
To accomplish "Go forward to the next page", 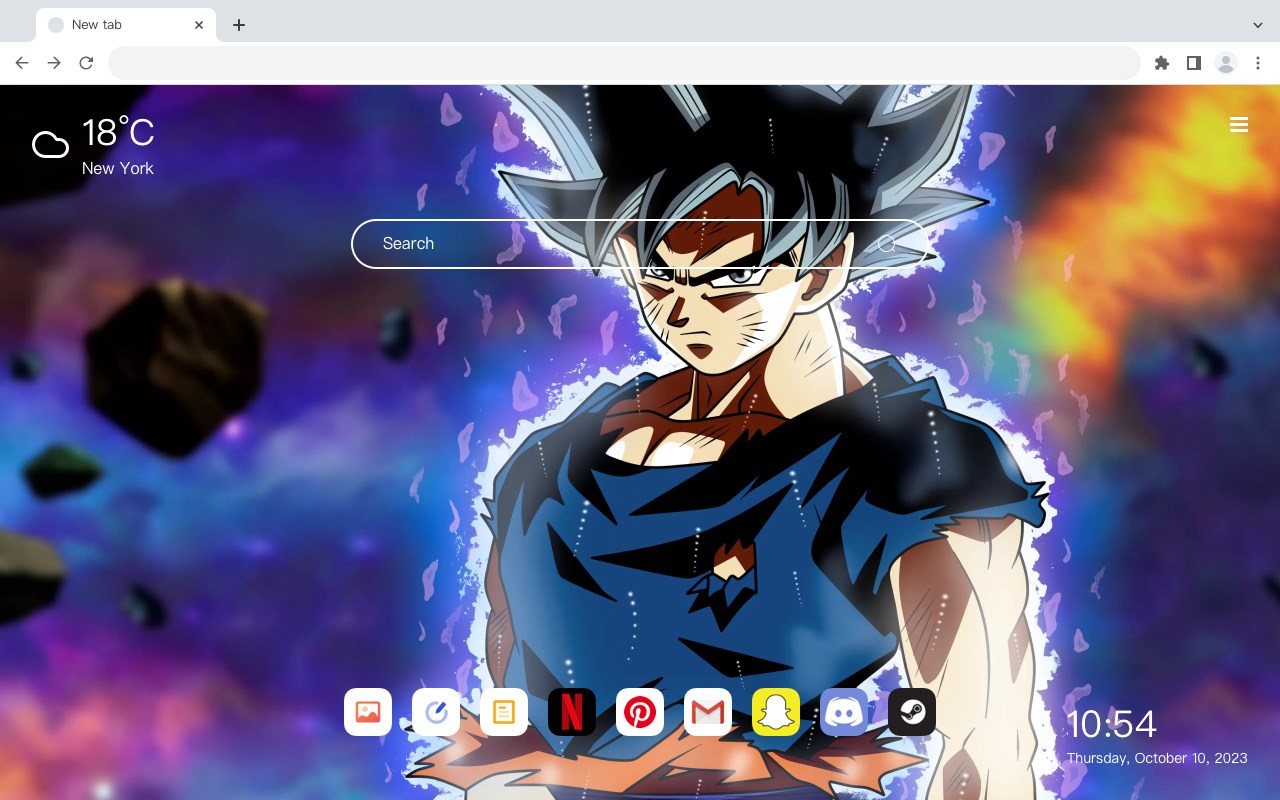I will click(54, 63).
